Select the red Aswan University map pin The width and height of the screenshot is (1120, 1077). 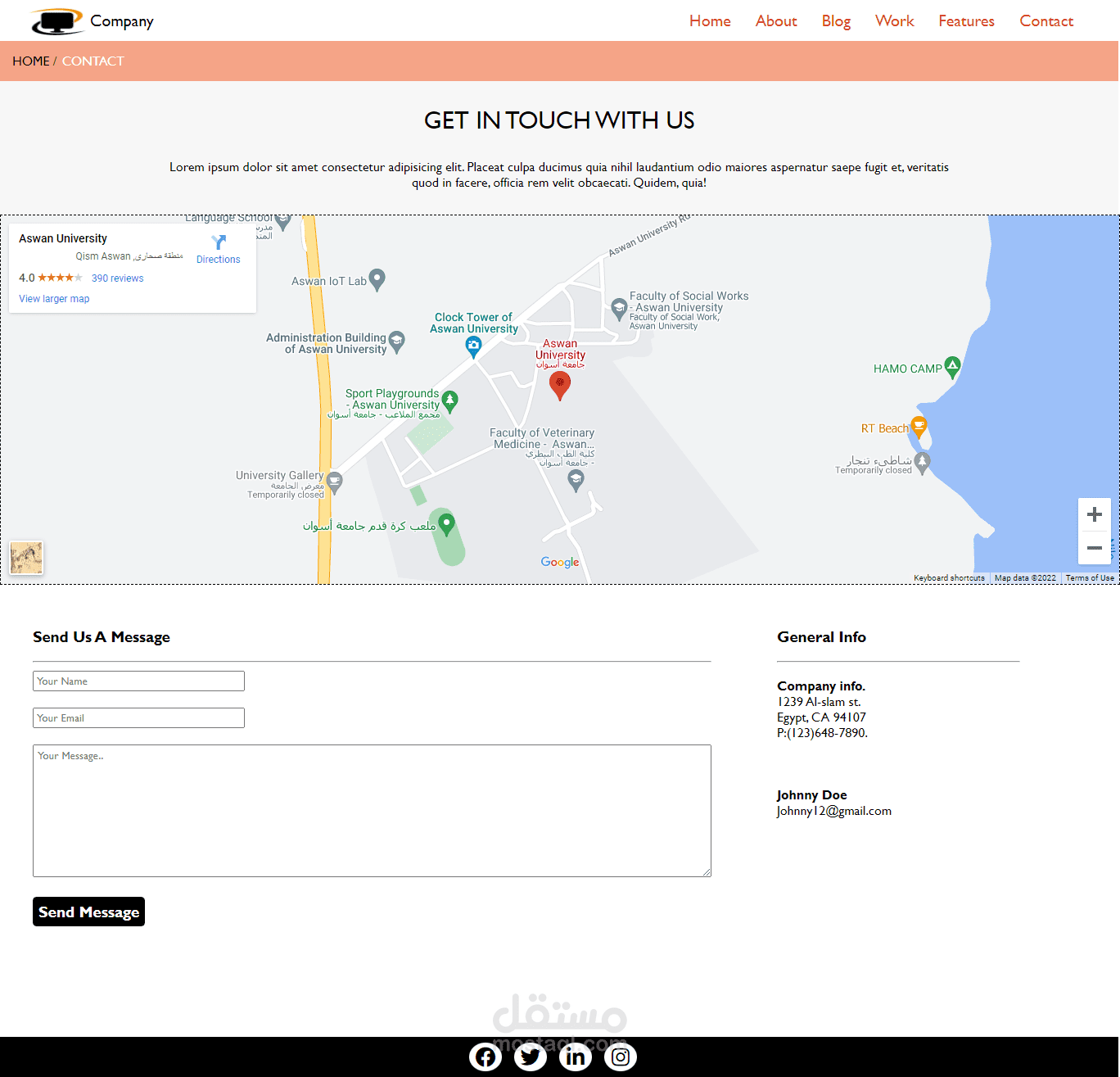coord(560,385)
